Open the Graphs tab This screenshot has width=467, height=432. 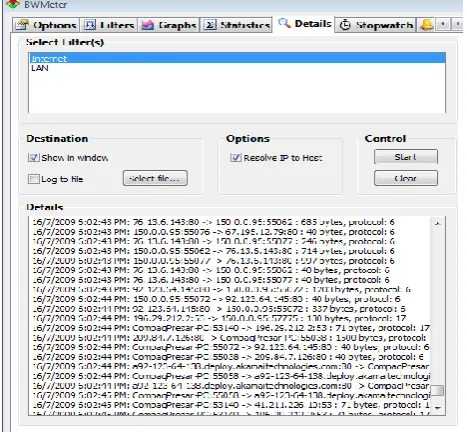(169, 25)
